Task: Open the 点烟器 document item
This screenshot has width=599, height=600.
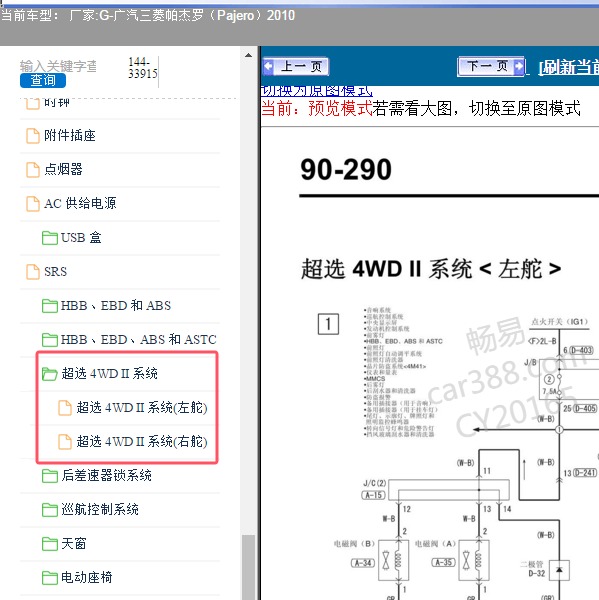Action: 63,169
